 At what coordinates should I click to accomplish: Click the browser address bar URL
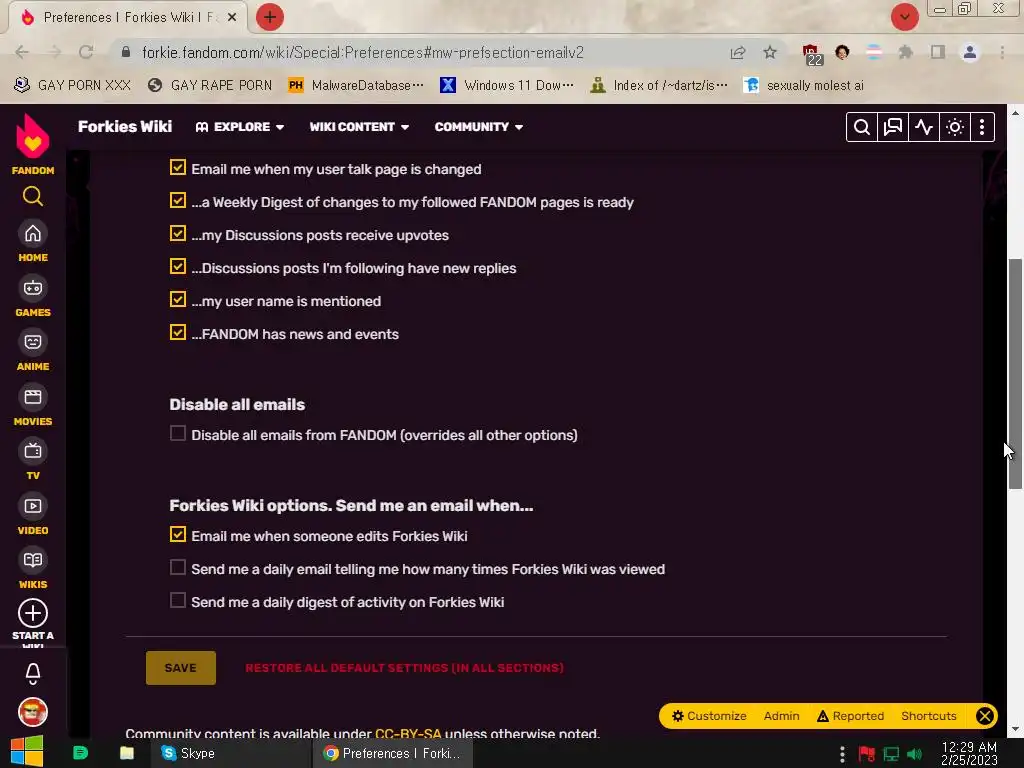[363, 52]
